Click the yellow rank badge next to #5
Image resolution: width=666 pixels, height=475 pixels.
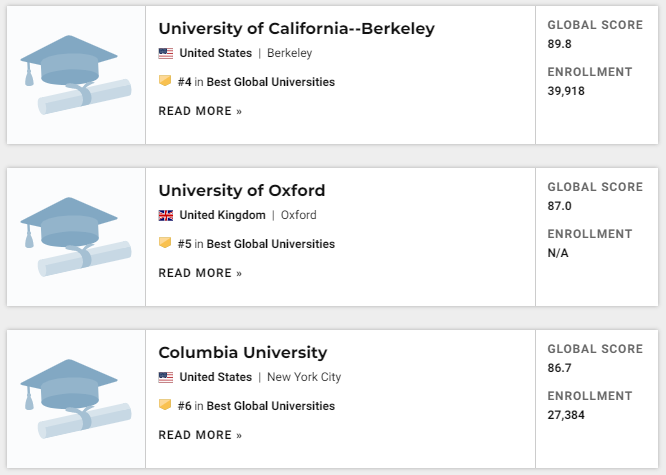(165, 243)
